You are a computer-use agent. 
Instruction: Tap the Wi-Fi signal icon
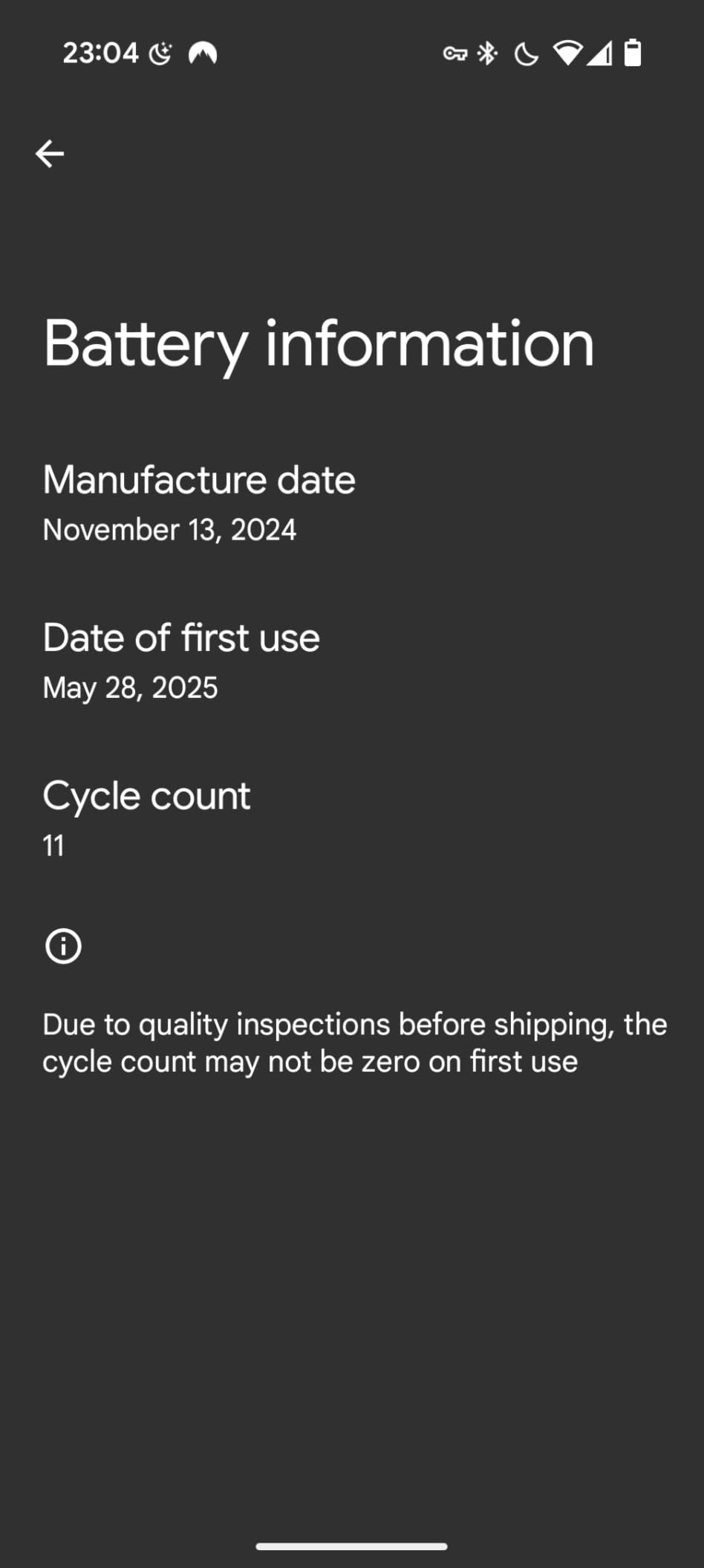tap(567, 54)
